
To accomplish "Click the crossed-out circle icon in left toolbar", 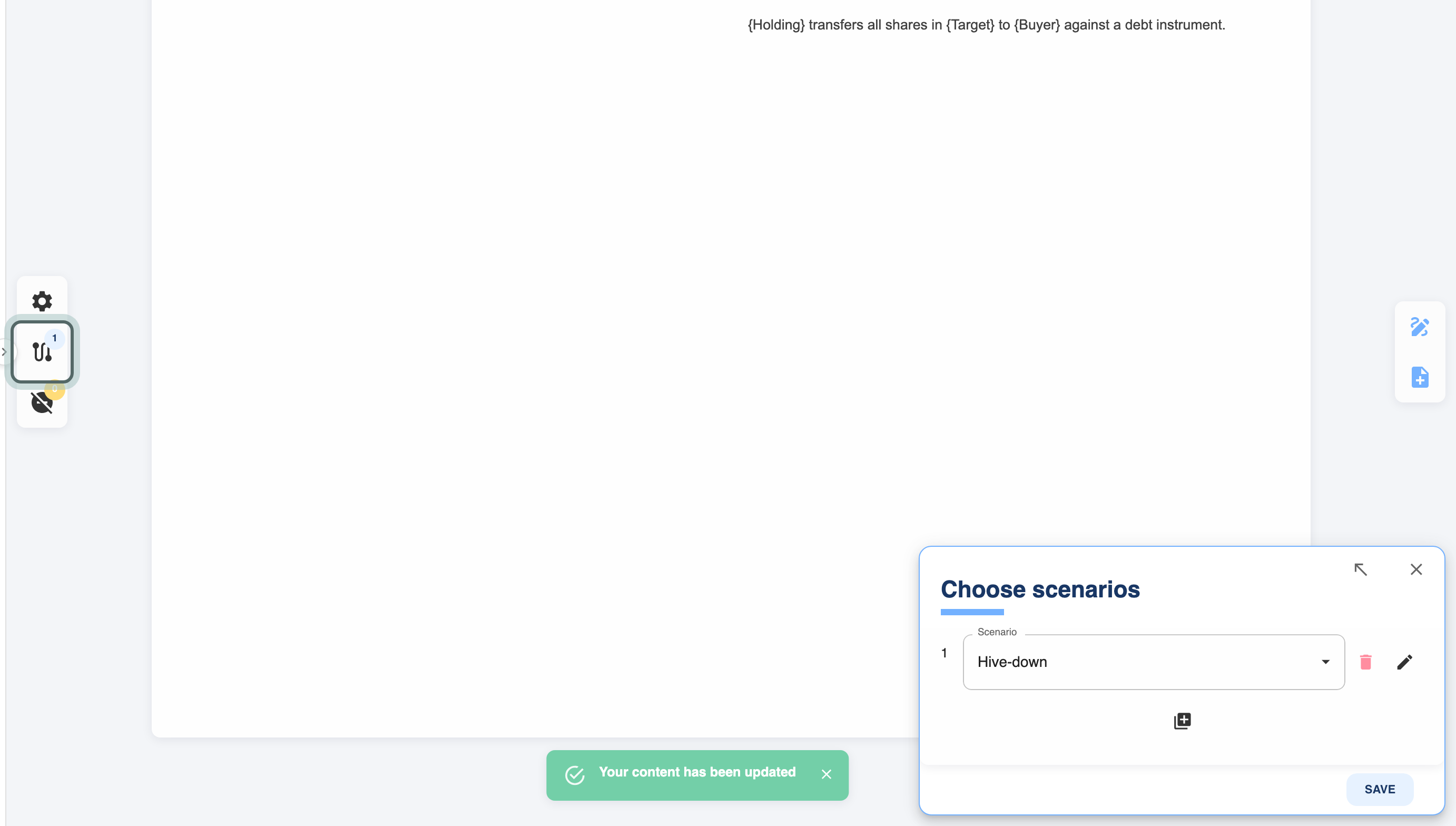I will click(x=42, y=402).
